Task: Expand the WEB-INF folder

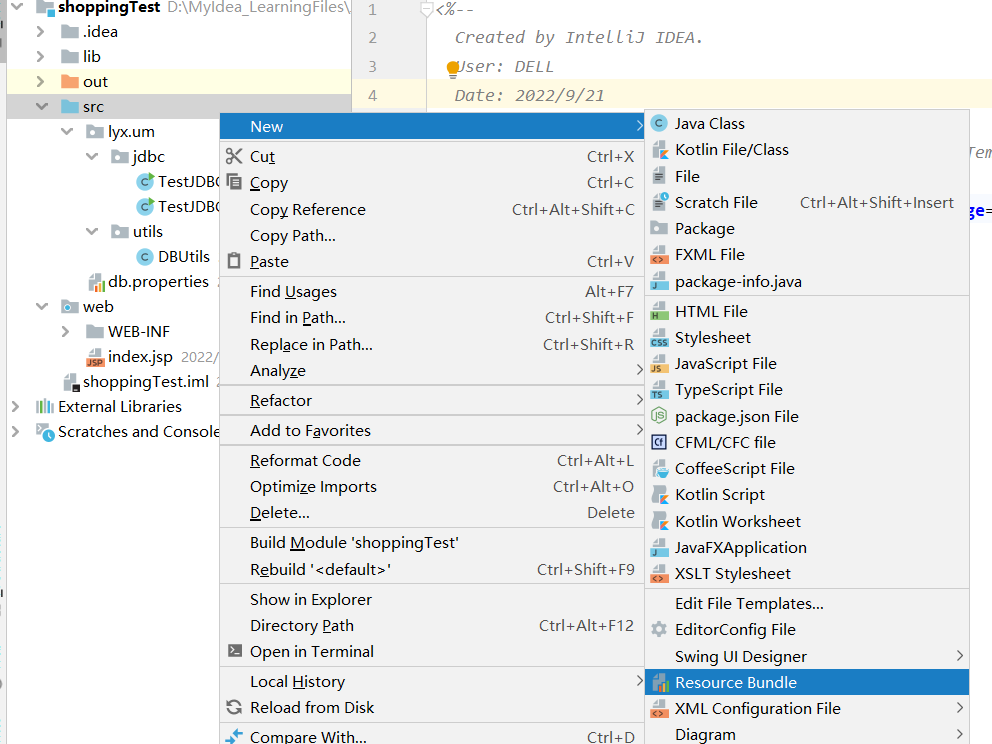Action: 65,332
